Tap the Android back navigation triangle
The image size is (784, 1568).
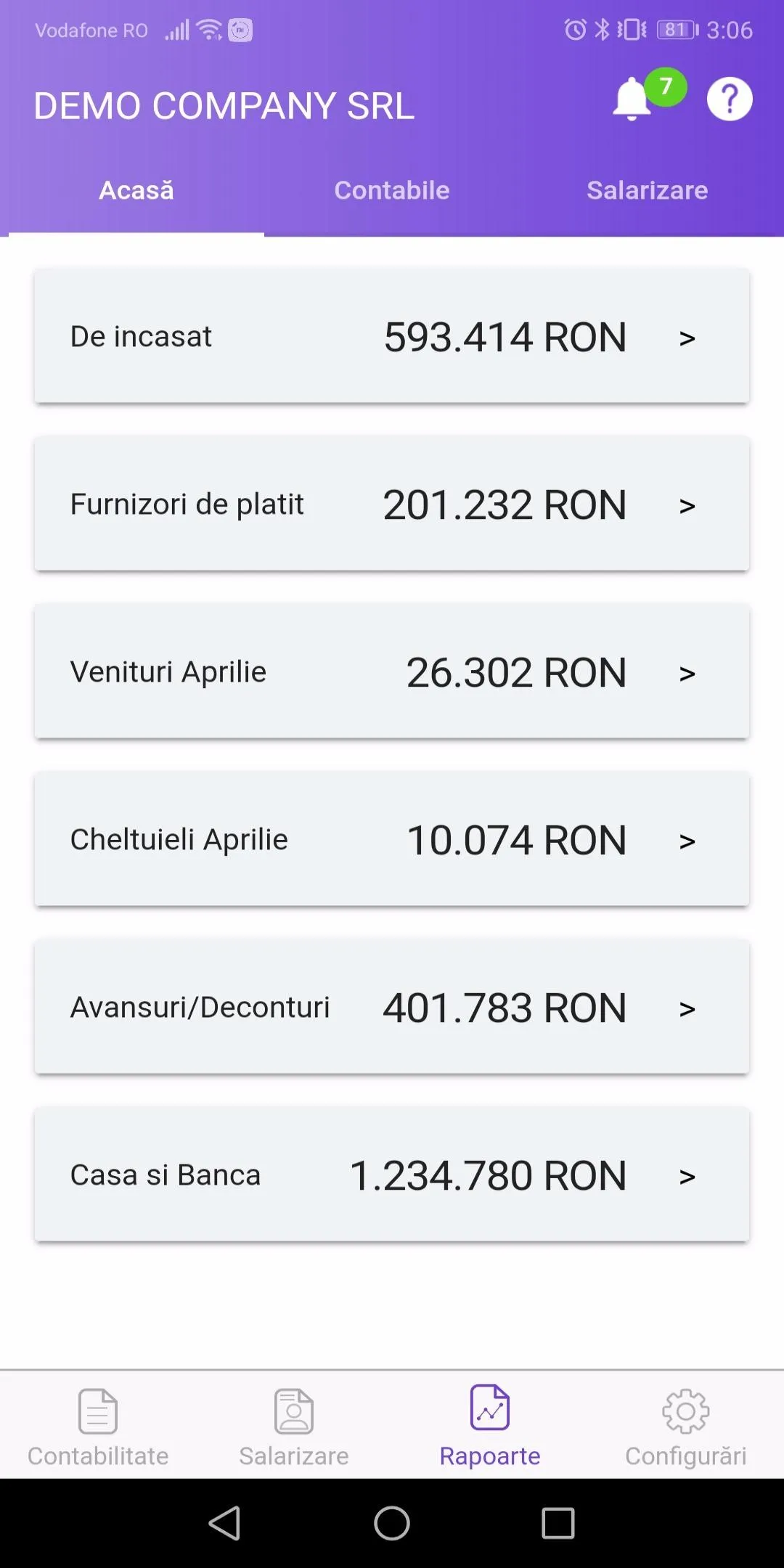[224, 1523]
